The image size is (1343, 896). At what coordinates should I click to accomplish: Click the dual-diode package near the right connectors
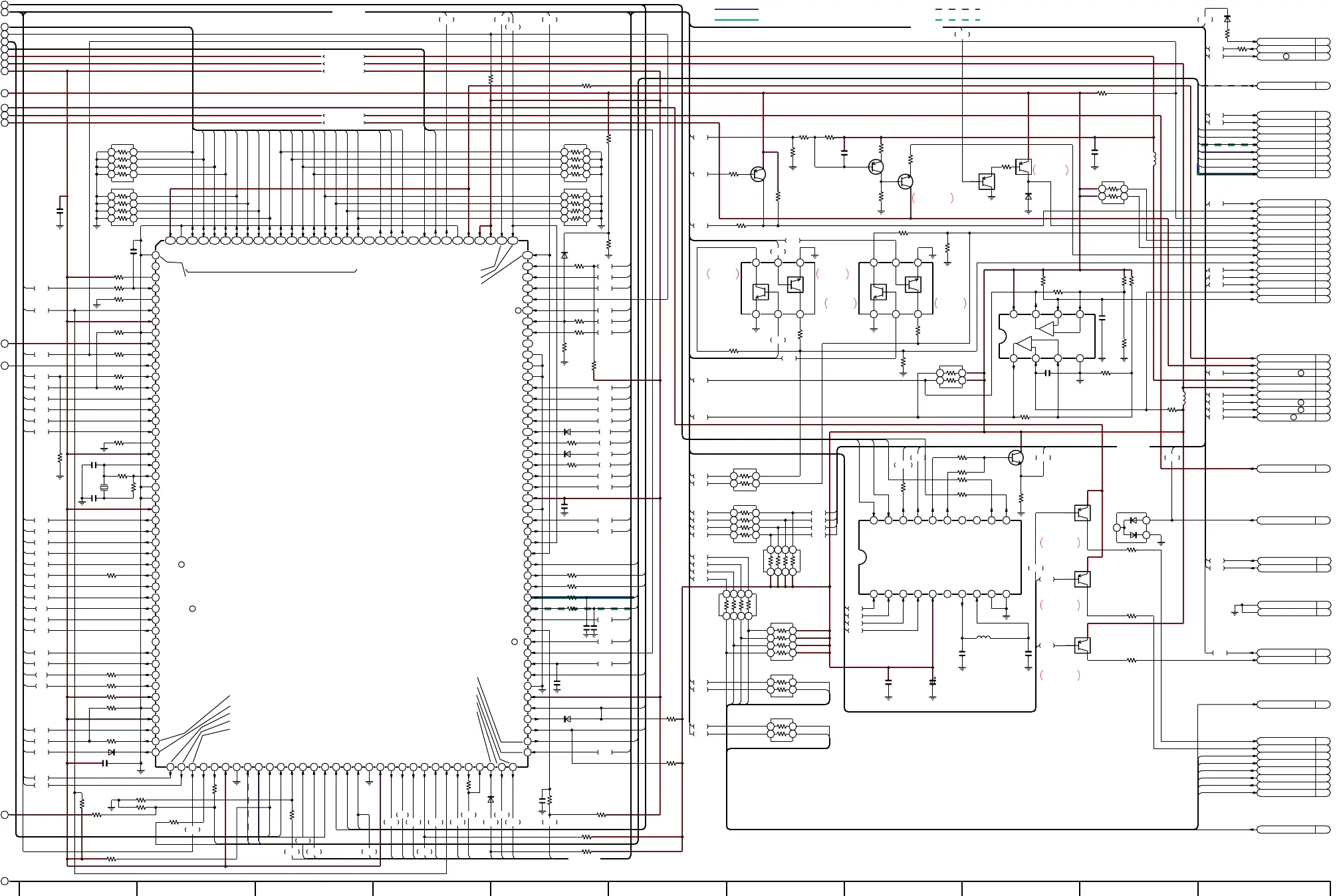1133,528
